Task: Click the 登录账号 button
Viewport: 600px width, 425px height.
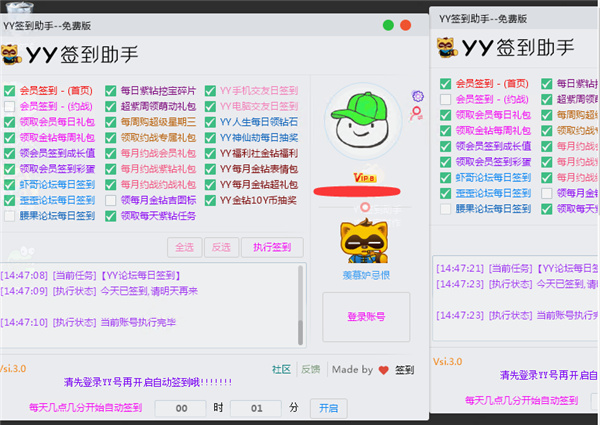Action: click(366, 317)
